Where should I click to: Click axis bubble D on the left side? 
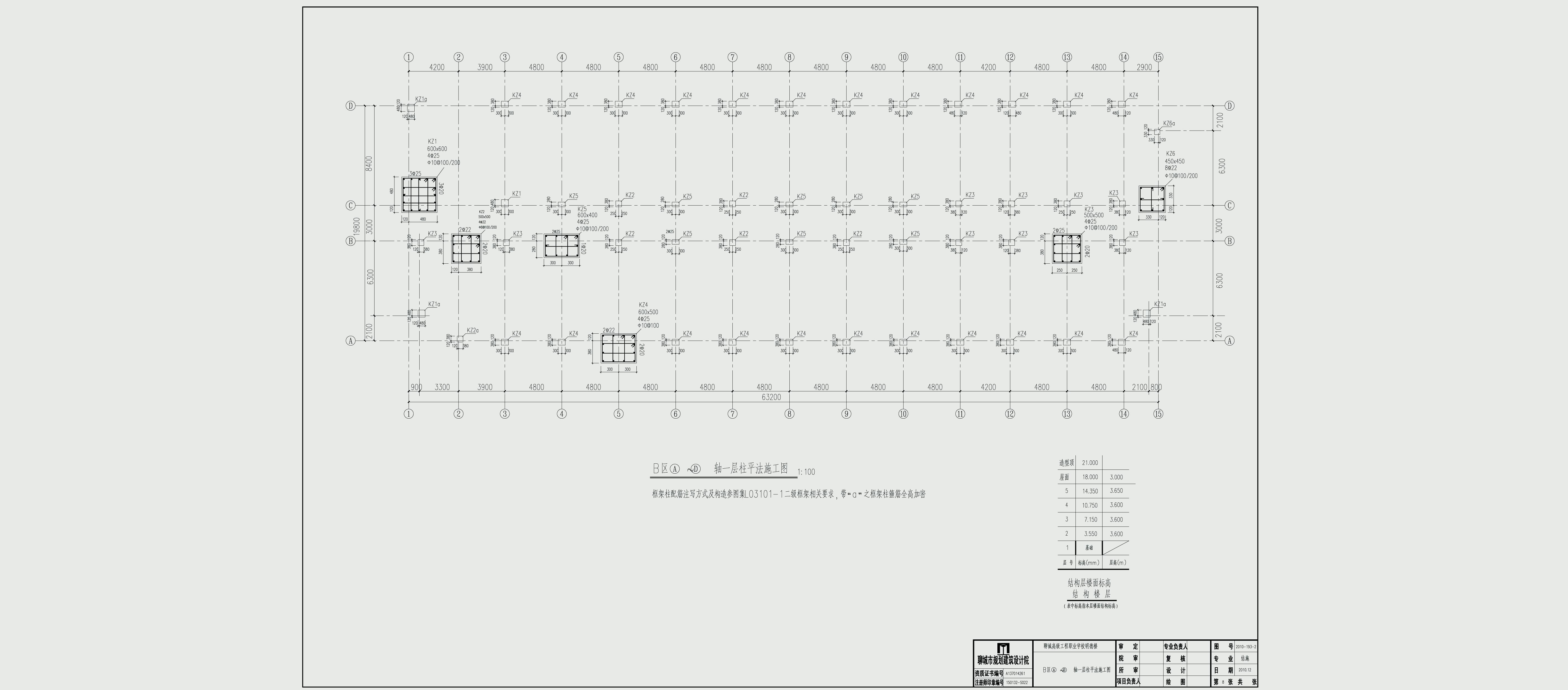click(351, 106)
